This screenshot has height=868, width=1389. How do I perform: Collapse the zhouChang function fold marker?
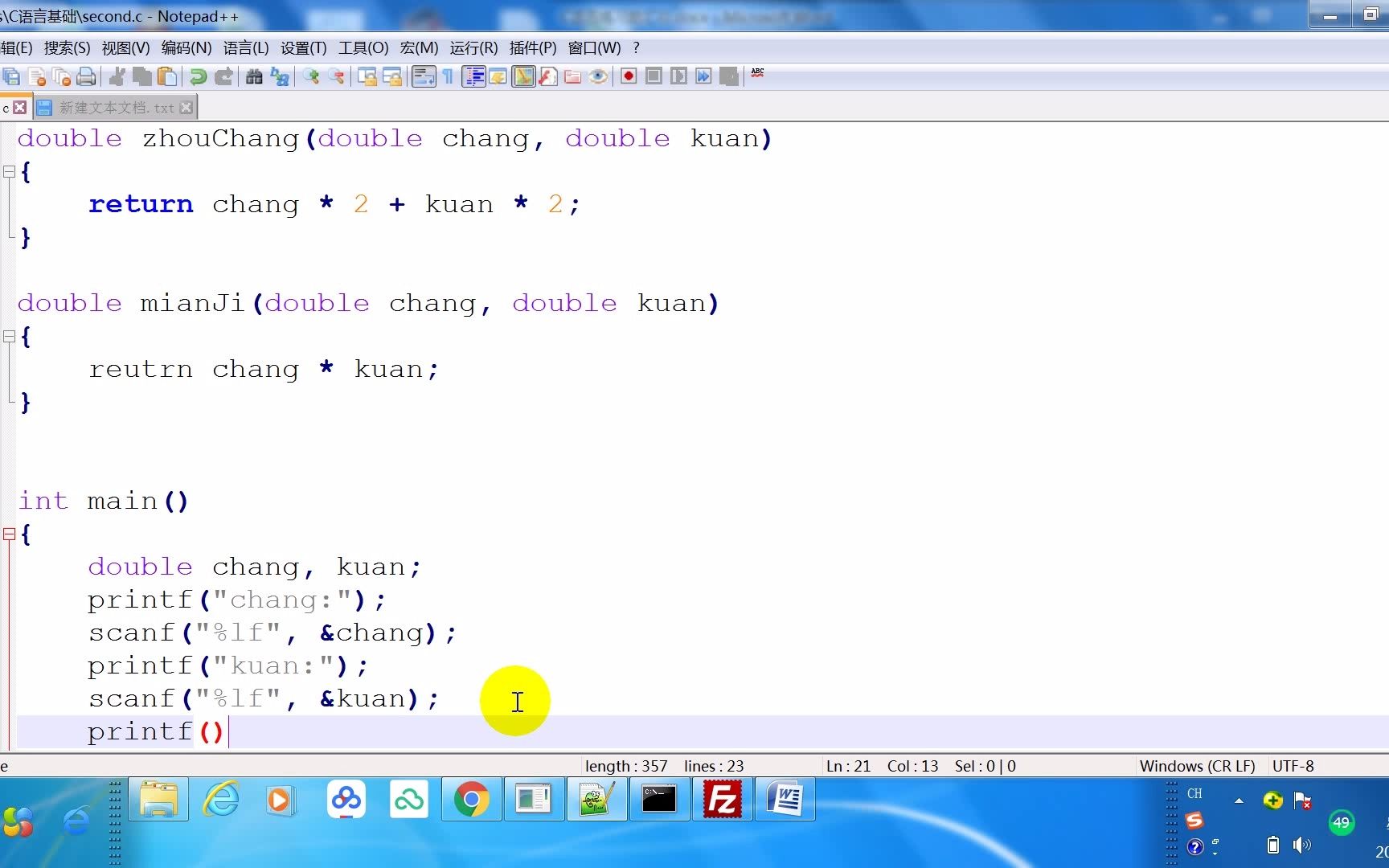click(9, 171)
